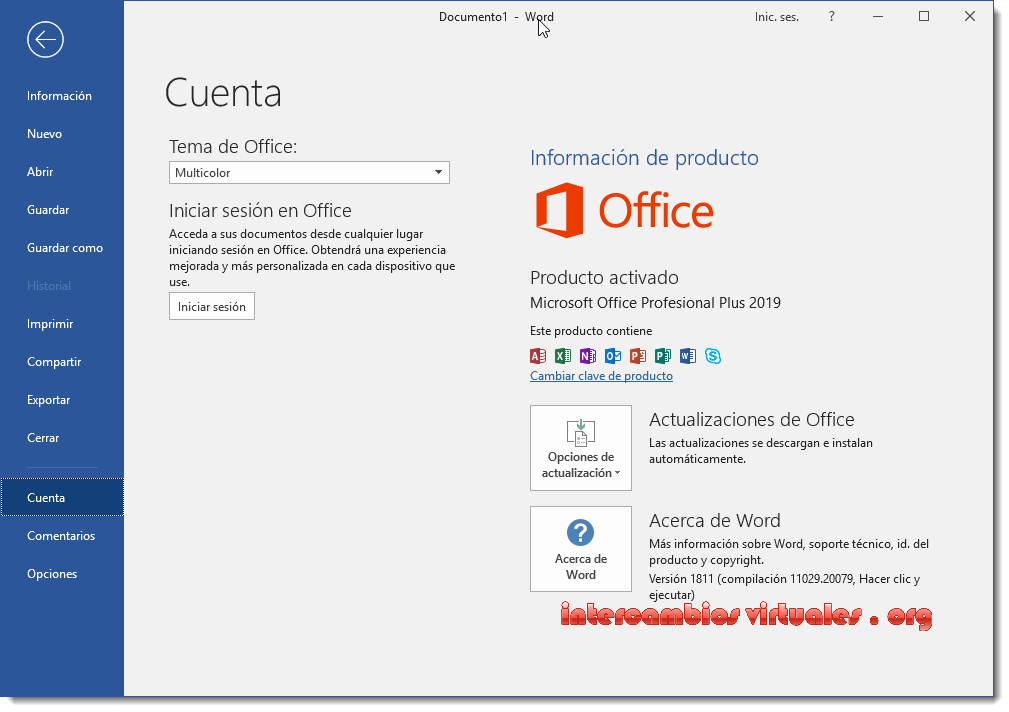Click Inic. ses. in title bar

click(x=777, y=17)
